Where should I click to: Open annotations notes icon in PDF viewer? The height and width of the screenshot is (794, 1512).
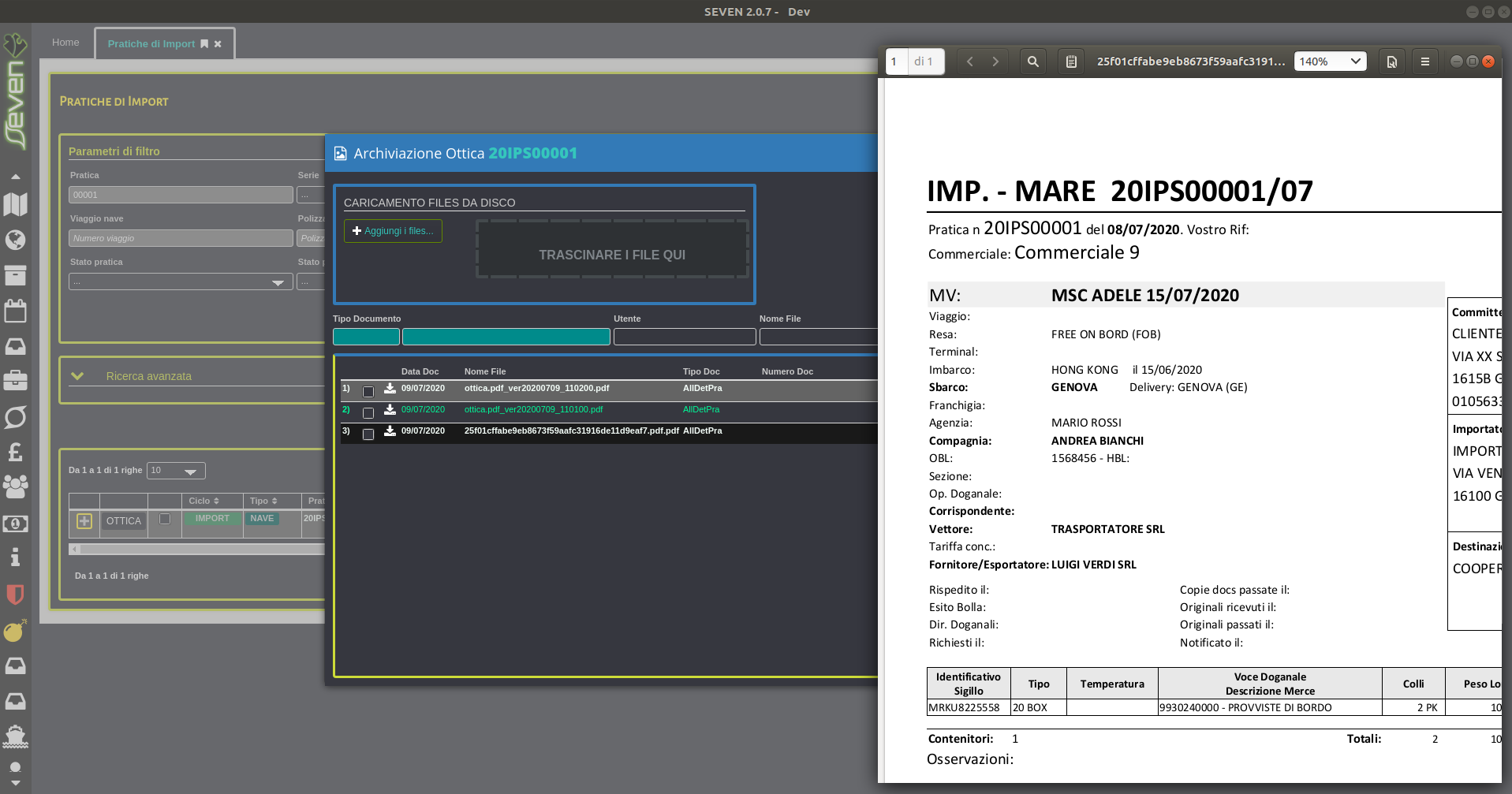click(1071, 62)
